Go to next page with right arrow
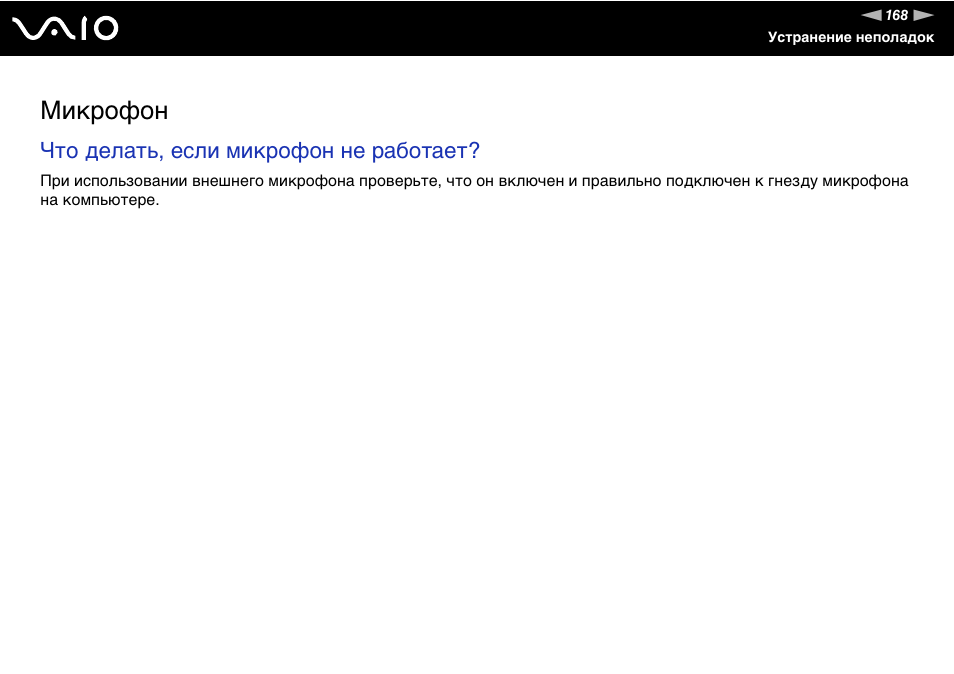 (x=923, y=15)
